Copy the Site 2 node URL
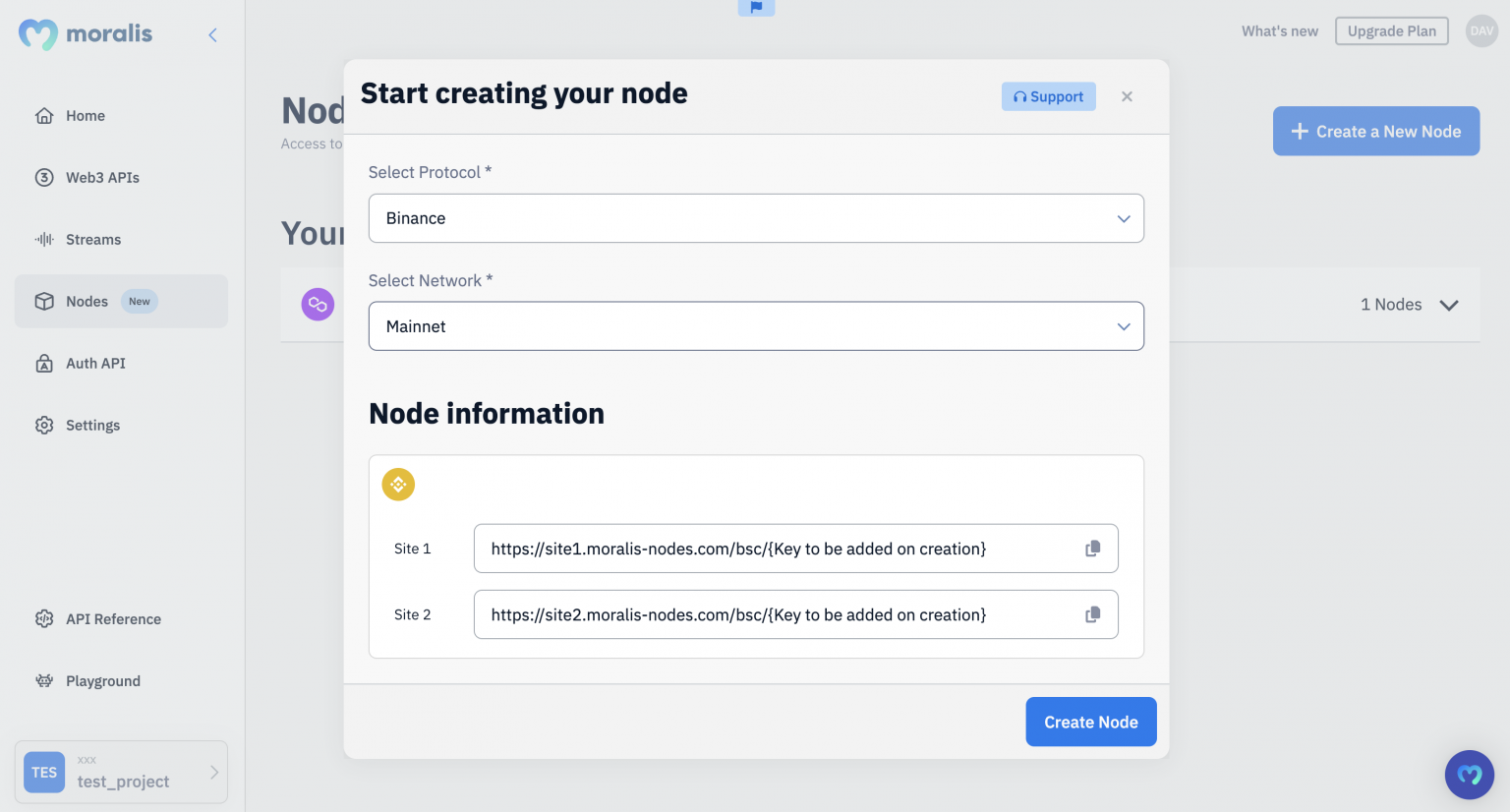 (x=1092, y=614)
